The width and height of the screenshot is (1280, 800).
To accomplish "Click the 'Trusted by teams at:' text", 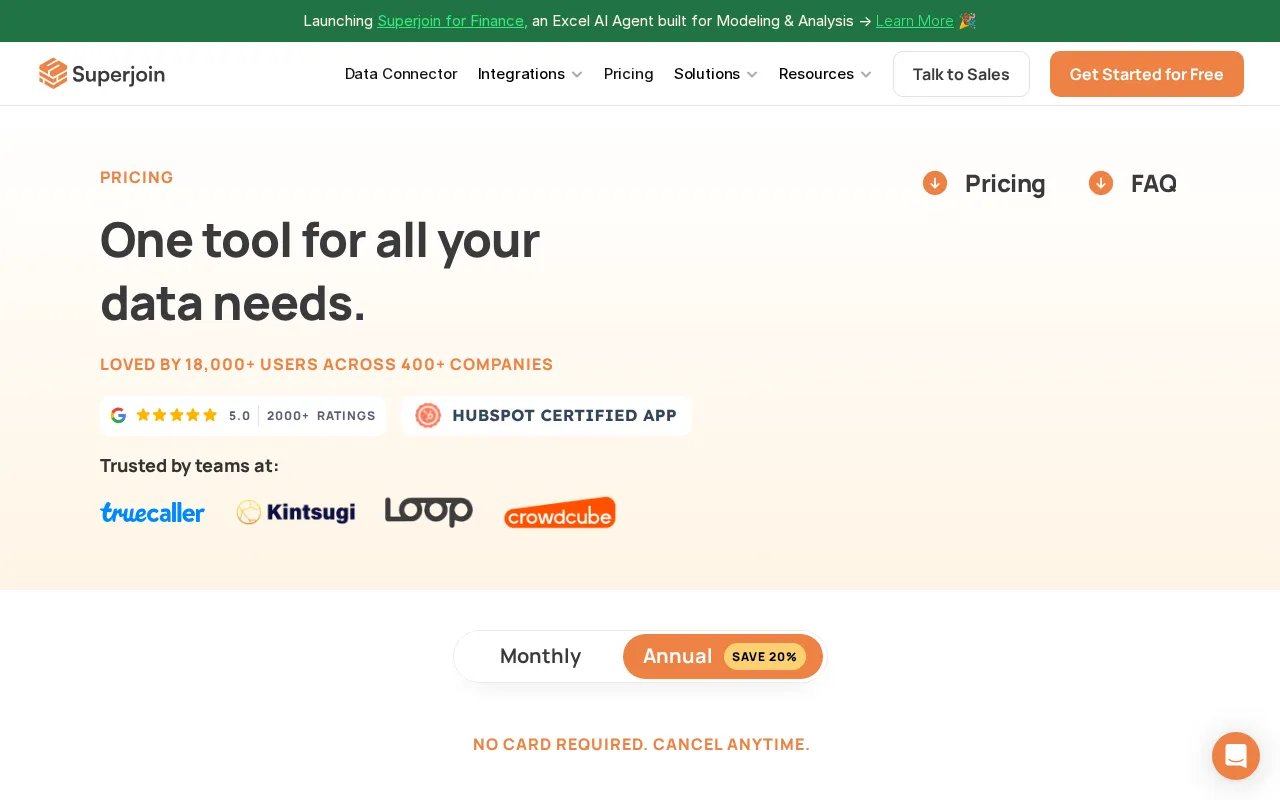I will tap(190, 465).
